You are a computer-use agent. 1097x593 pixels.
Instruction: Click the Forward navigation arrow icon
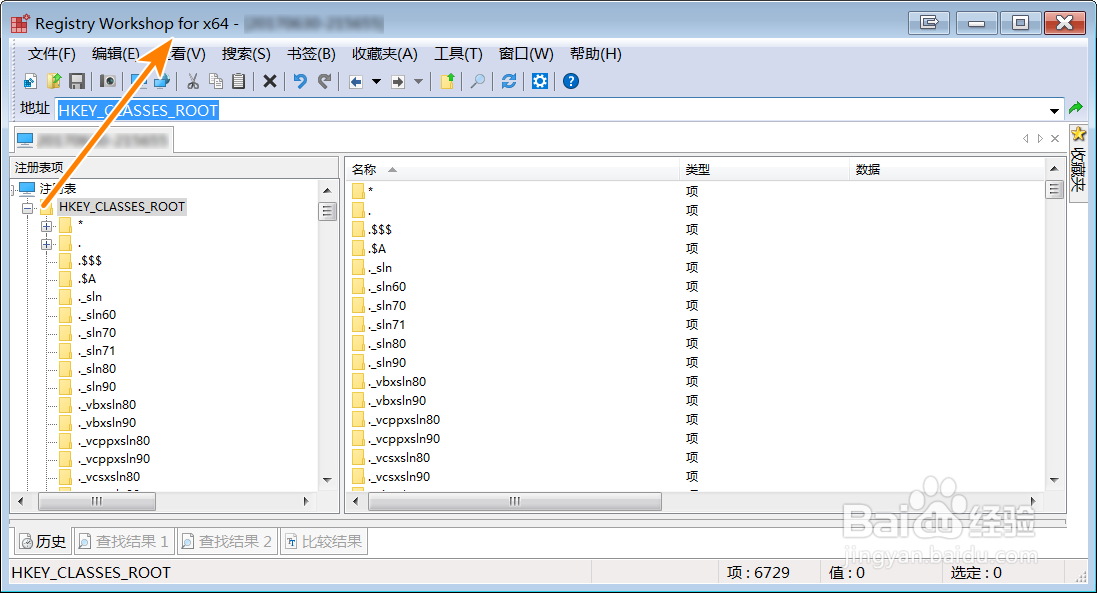click(x=397, y=82)
